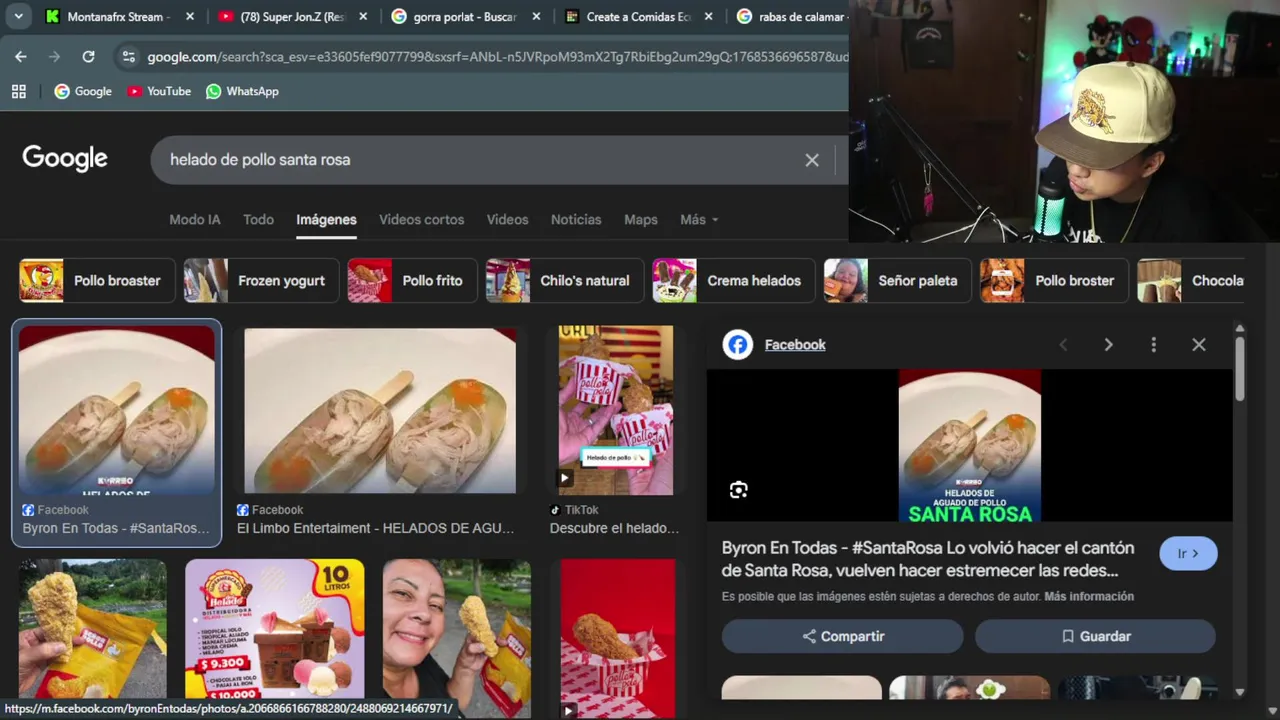Open the hand holding chicken popsicle outdoor image
Viewport: 1280px width, 720px height.
[x=92, y=628]
